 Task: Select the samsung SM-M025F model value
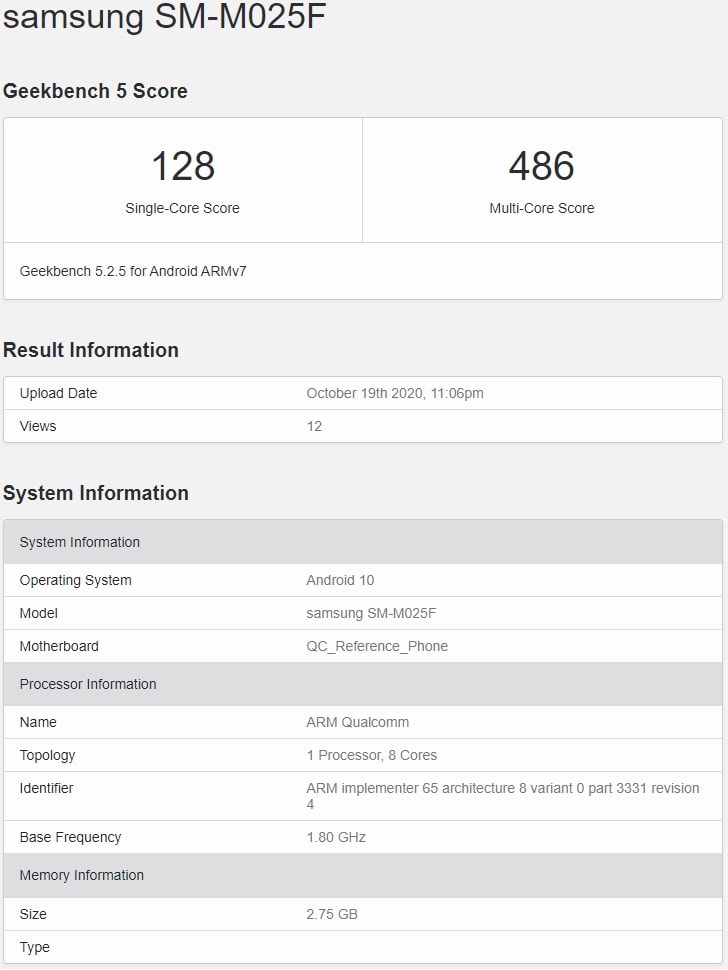pyautogui.click(x=371, y=613)
